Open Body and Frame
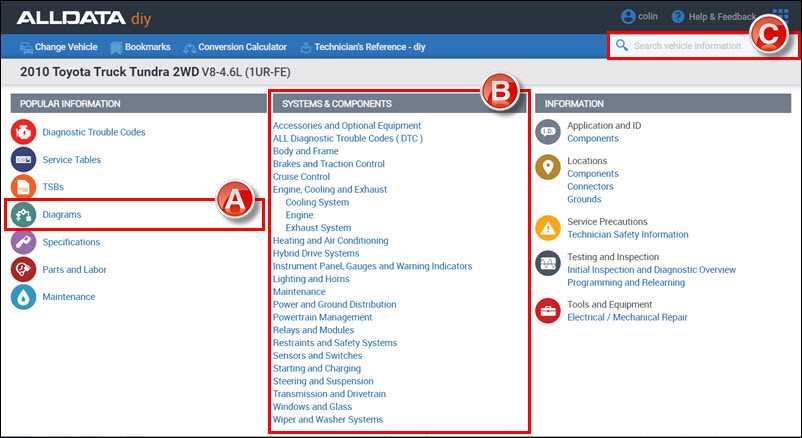This screenshot has width=802, height=438. [305, 151]
